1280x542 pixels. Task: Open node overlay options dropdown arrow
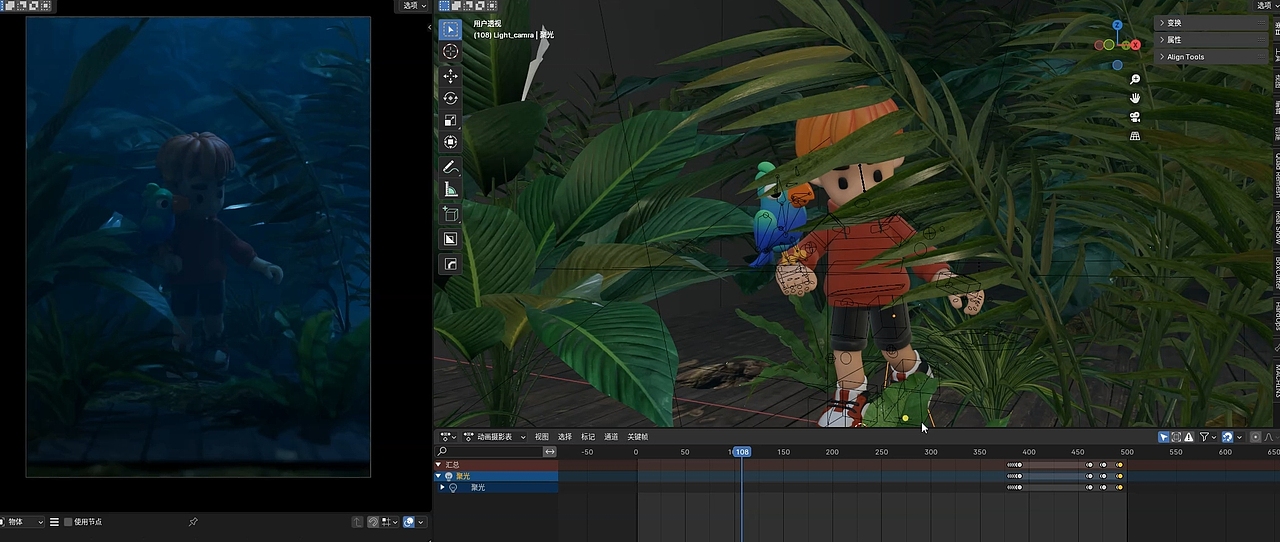pos(421,522)
